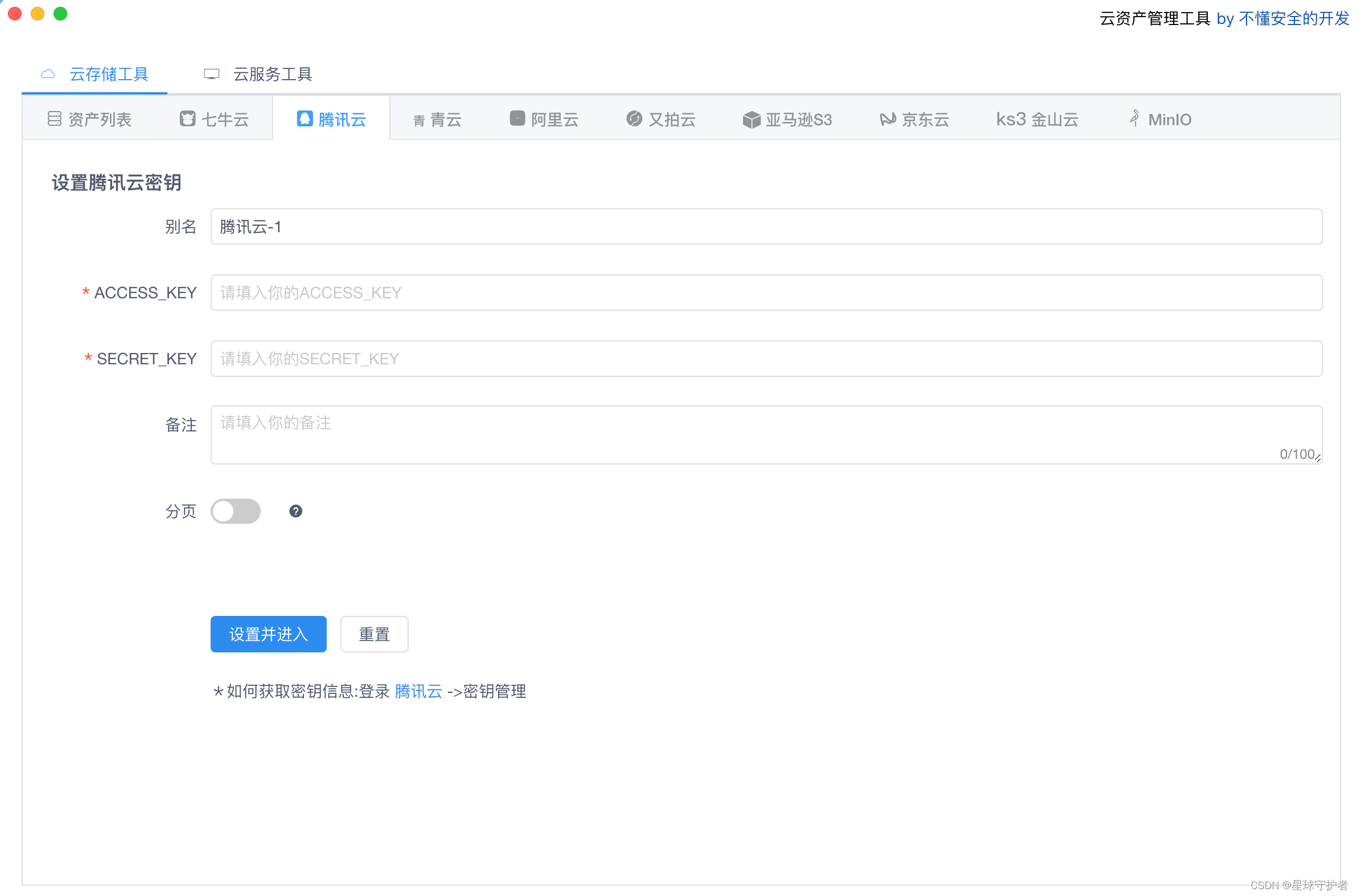Image resolution: width=1357 pixels, height=896 pixels.
Task: Open the 腾讯云 link for key management
Action: coord(418,692)
